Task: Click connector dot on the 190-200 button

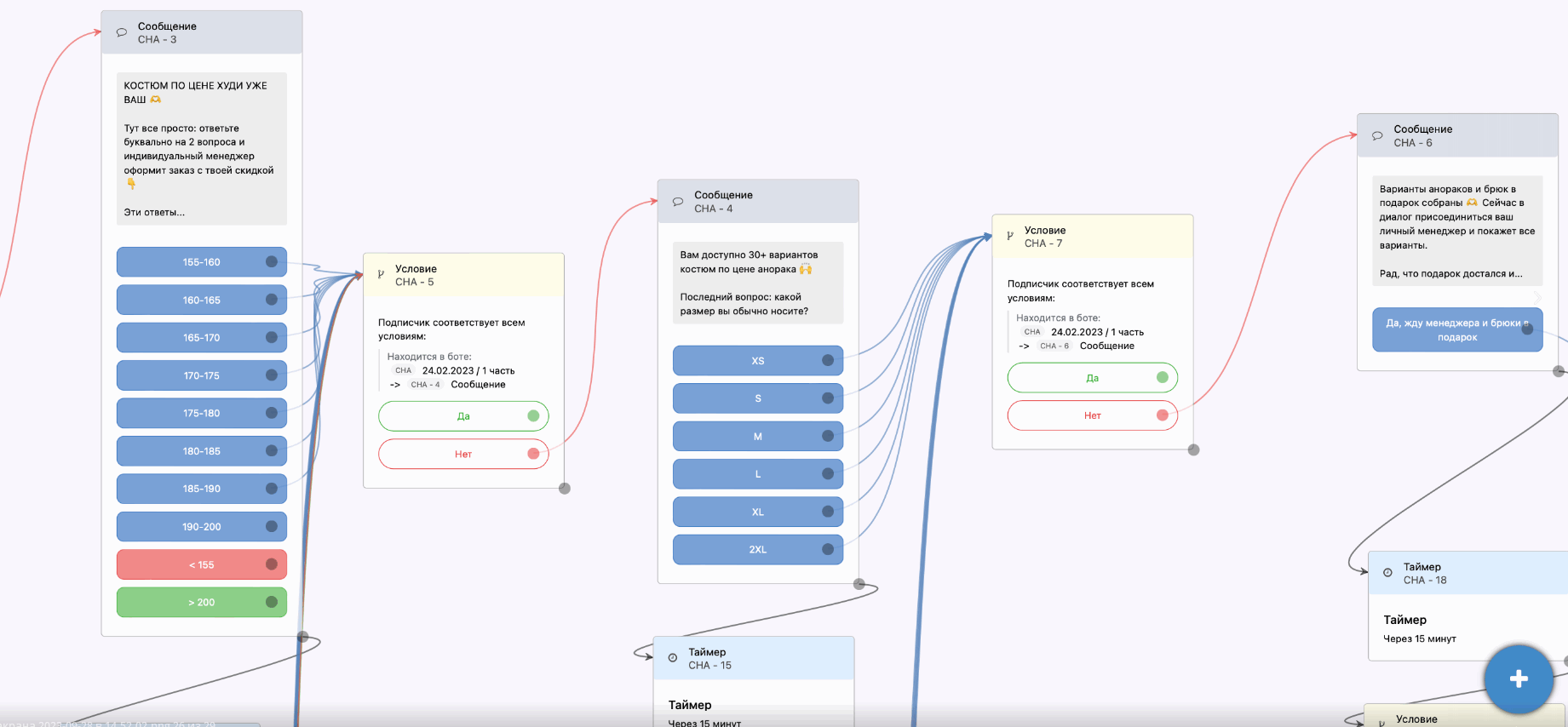Action: 272,527
